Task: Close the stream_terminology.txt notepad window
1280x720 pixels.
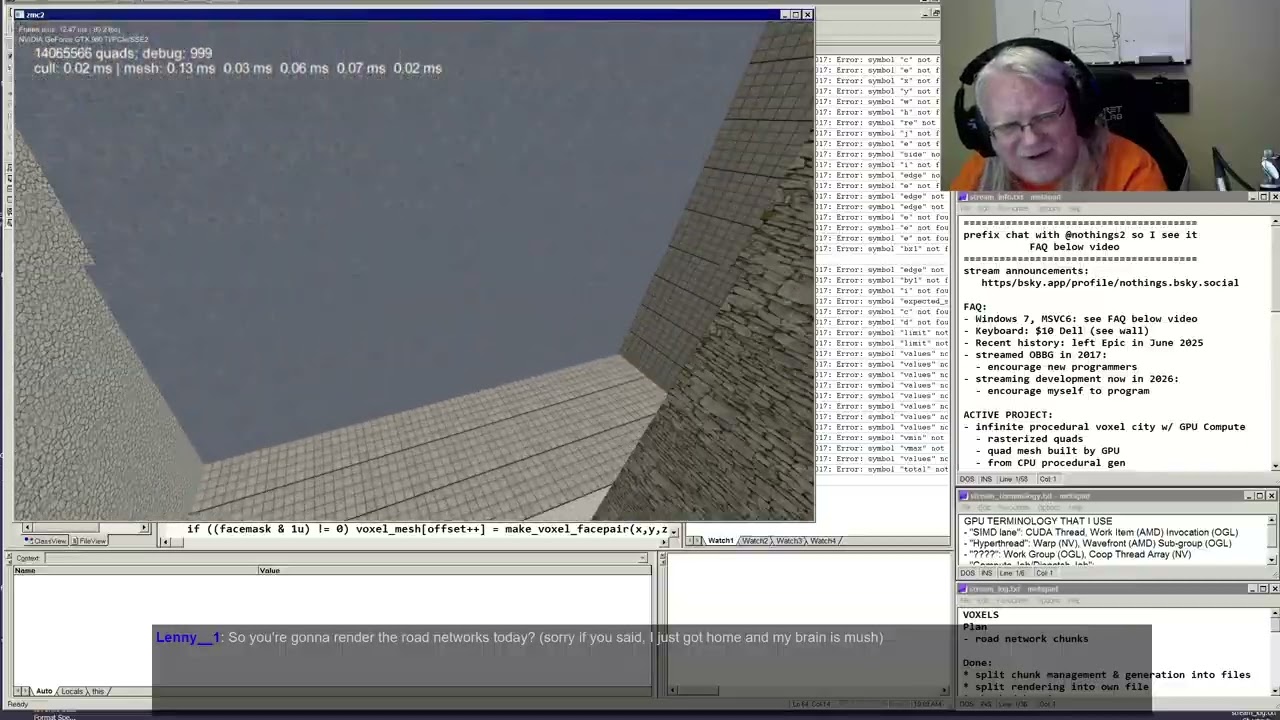Action: [1271, 496]
